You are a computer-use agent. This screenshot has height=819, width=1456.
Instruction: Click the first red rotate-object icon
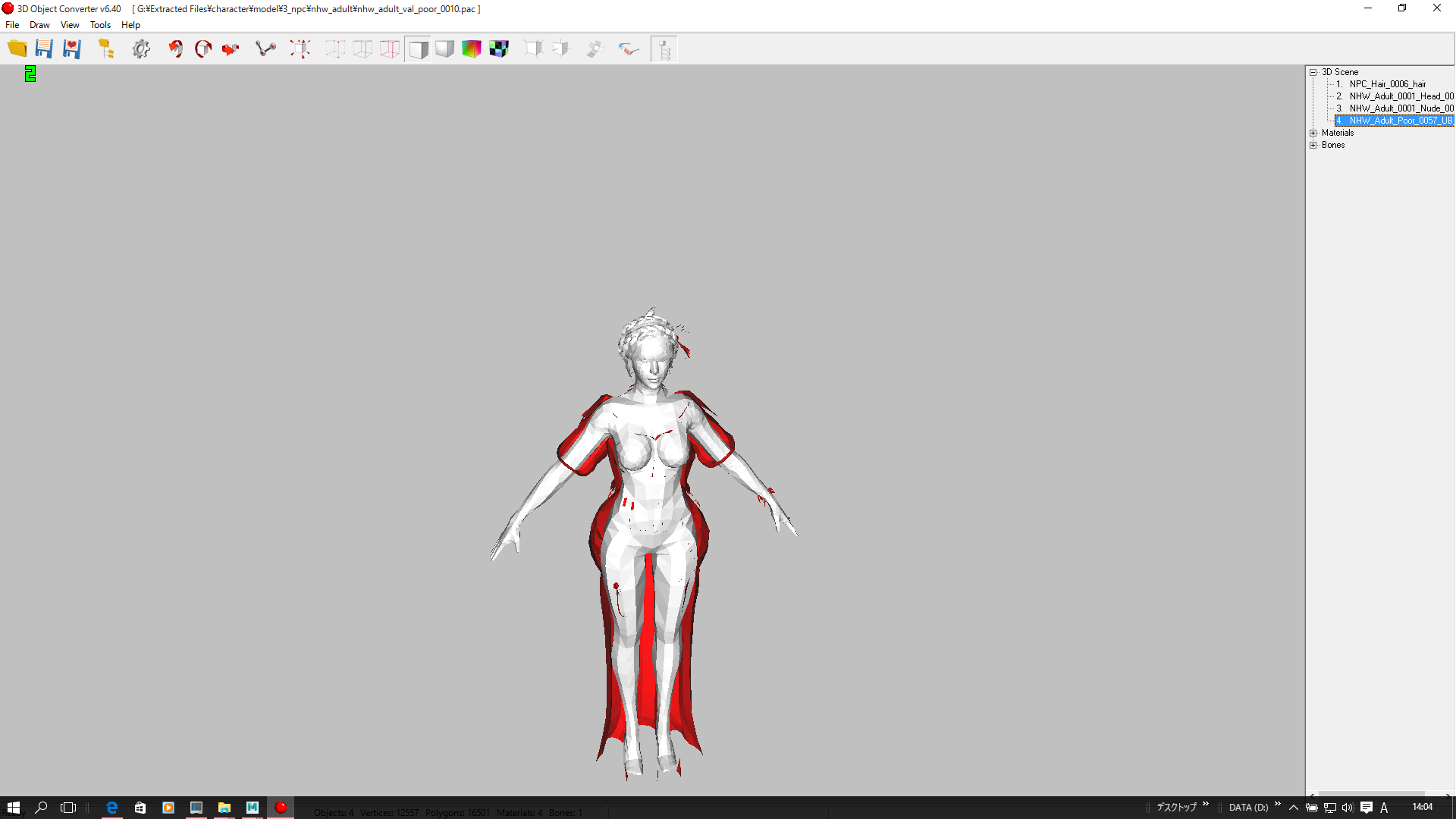tap(175, 49)
